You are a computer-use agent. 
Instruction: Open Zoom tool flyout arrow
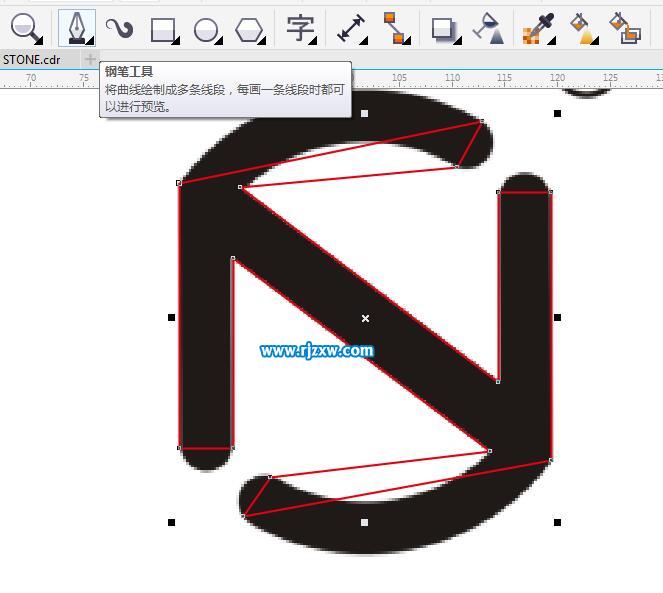39,41
